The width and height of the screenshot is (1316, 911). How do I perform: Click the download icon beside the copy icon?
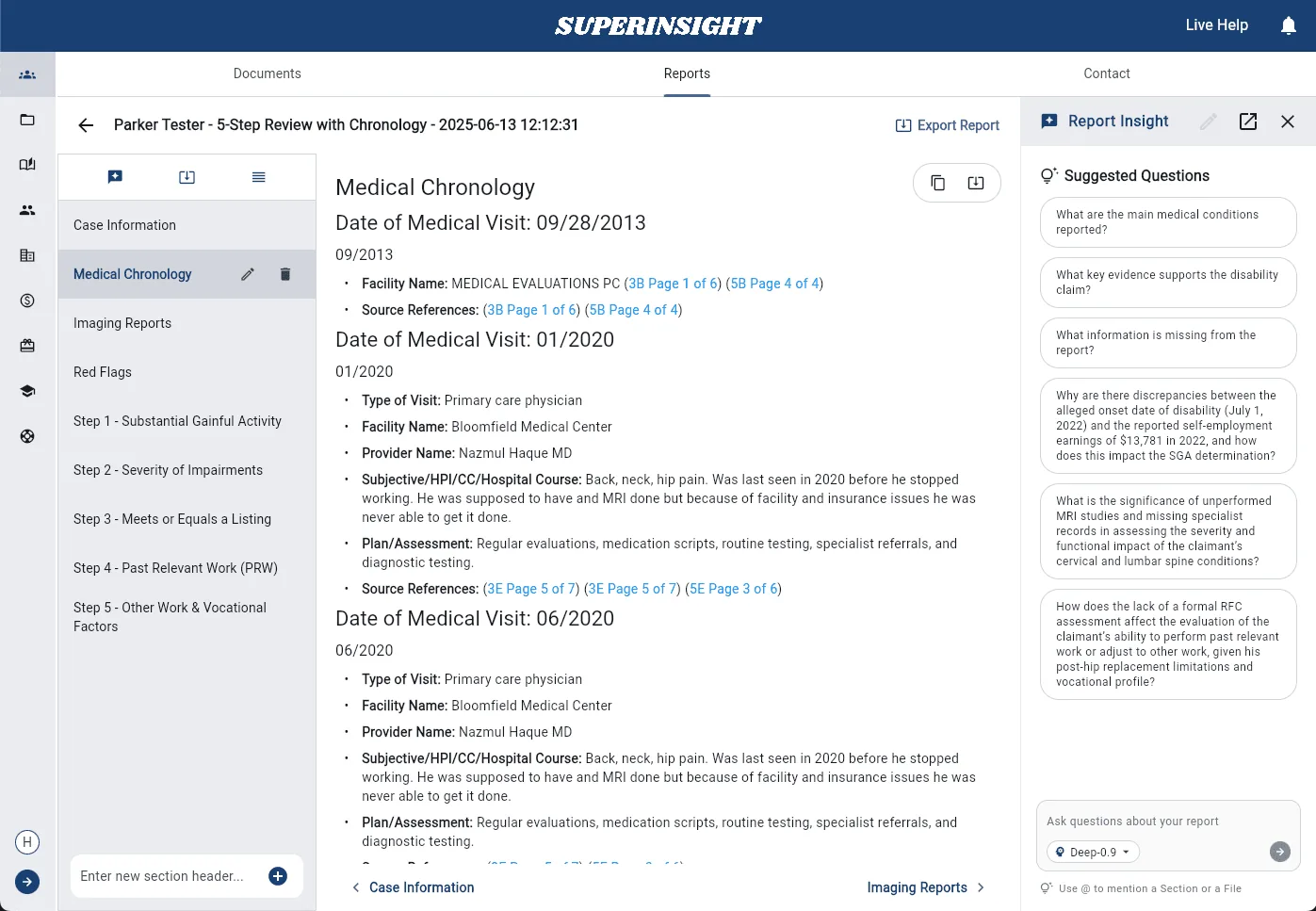976,182
